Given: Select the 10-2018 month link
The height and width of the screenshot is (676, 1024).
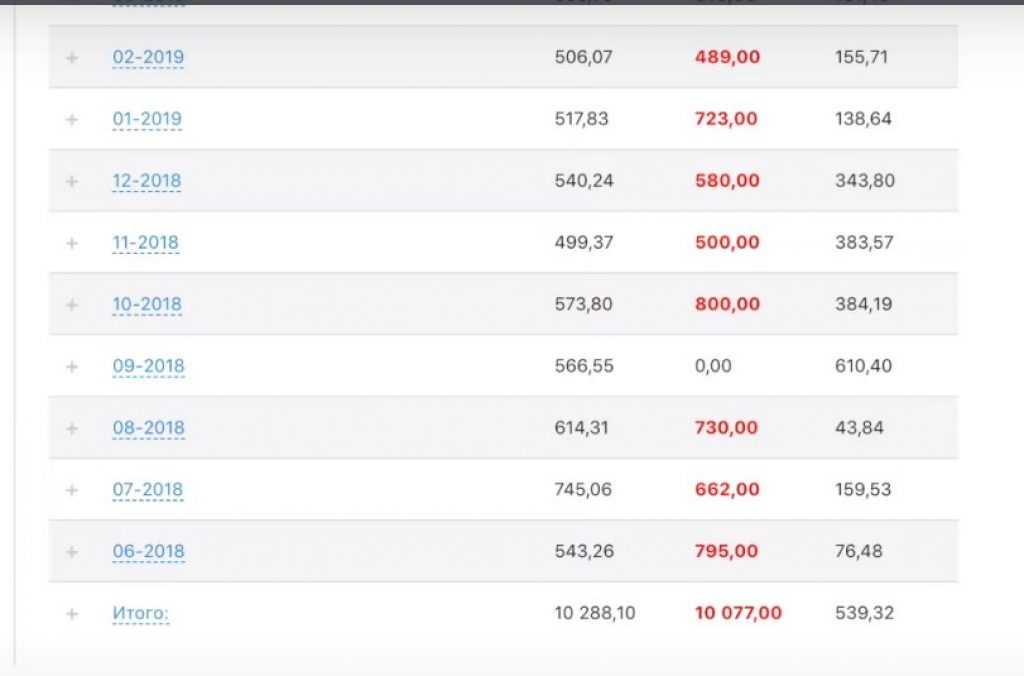Looking at the screenshot, I should [x=147, y=305].
